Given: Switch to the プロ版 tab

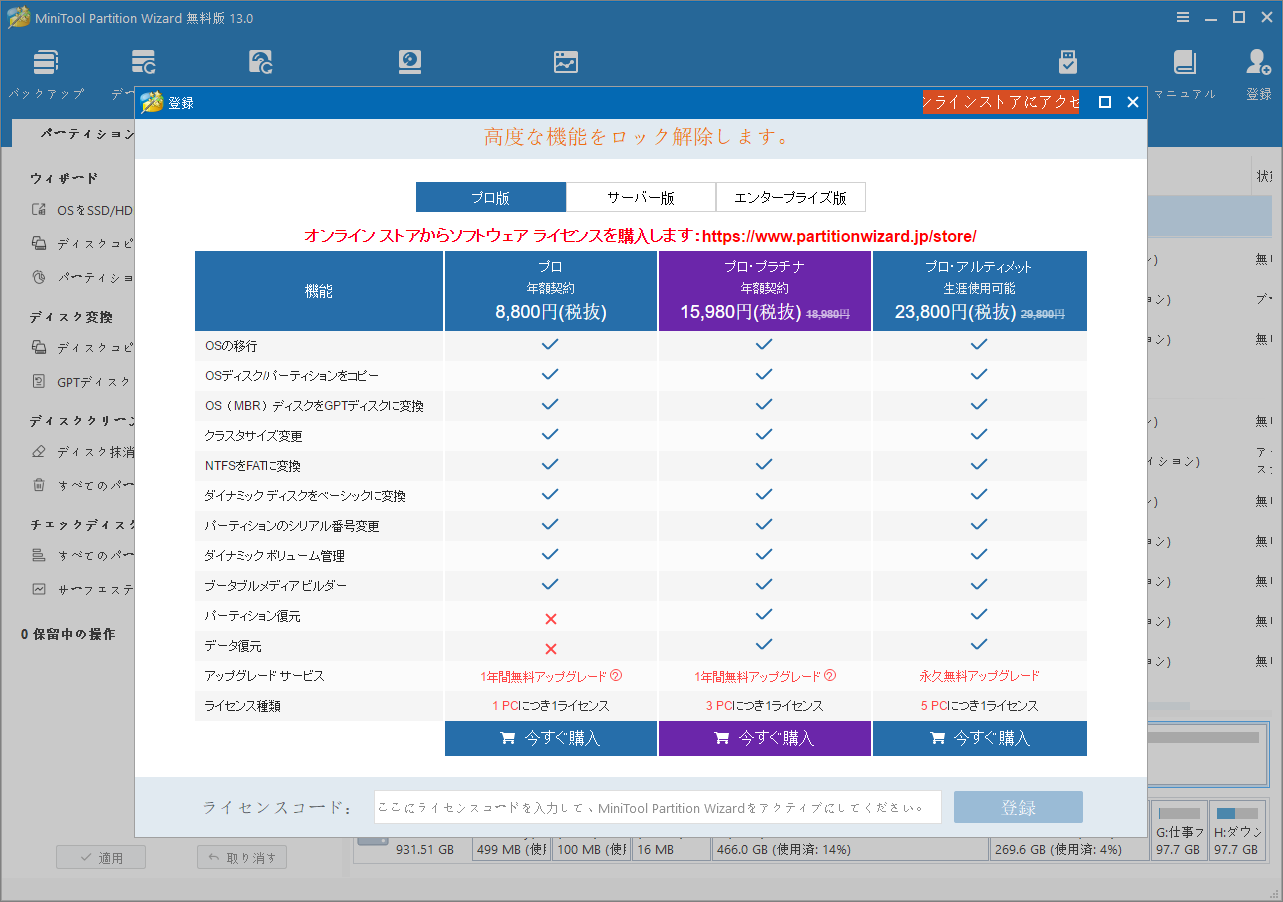Looking at the screenshot, I should click(491, 197).
